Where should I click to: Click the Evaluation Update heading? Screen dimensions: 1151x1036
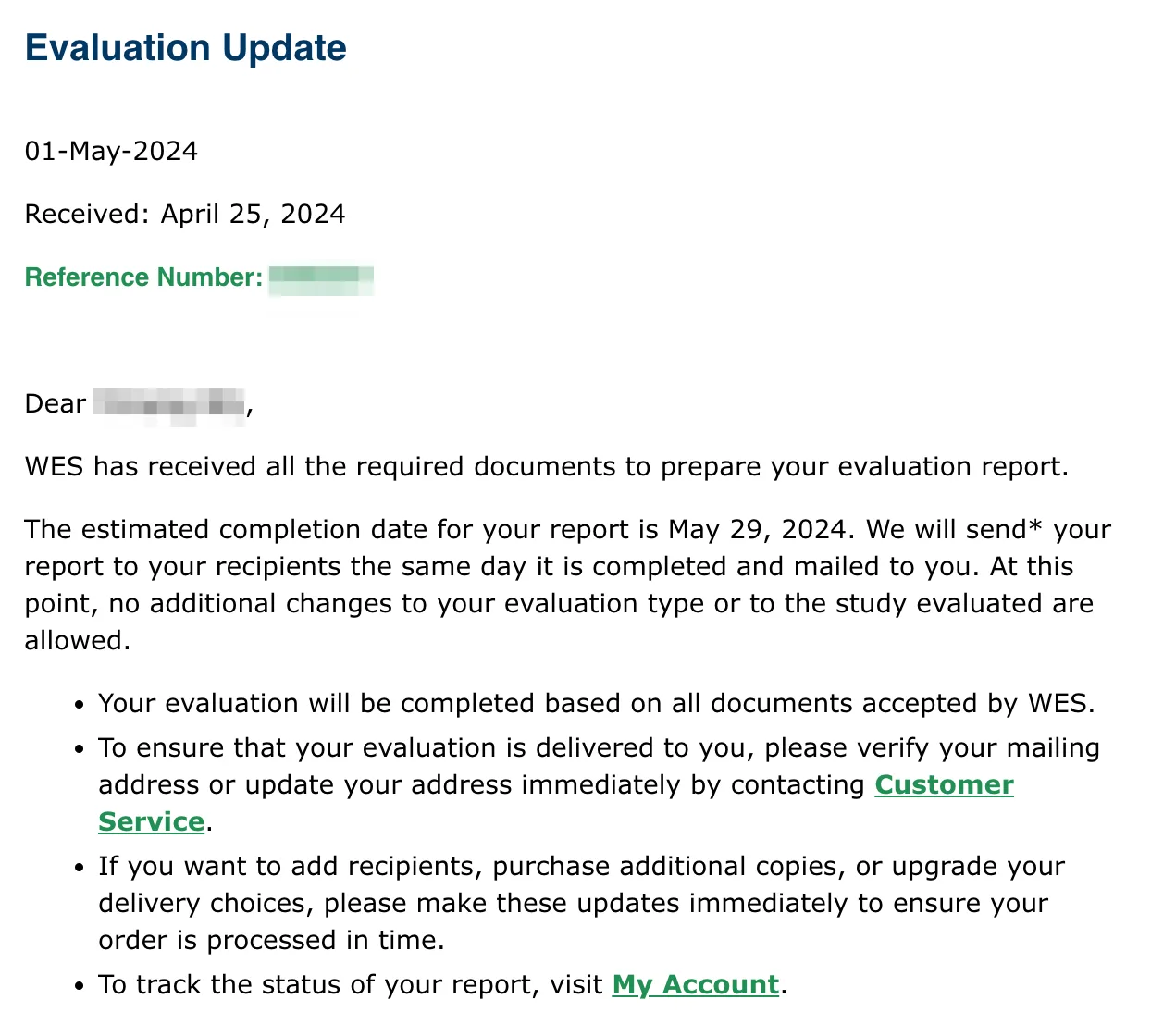(186, 48)
